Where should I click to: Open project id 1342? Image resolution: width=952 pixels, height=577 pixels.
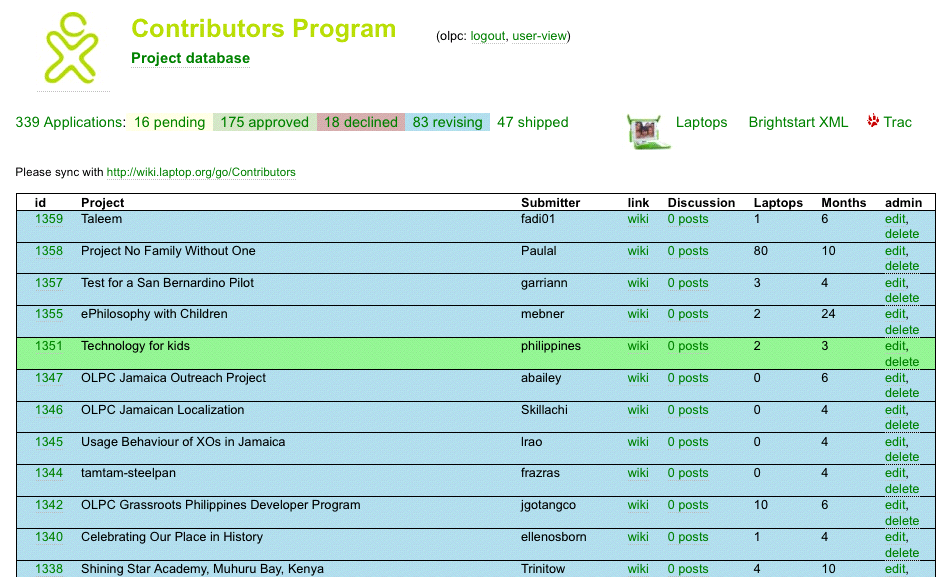pyautogui.click(x=49, y=505)
